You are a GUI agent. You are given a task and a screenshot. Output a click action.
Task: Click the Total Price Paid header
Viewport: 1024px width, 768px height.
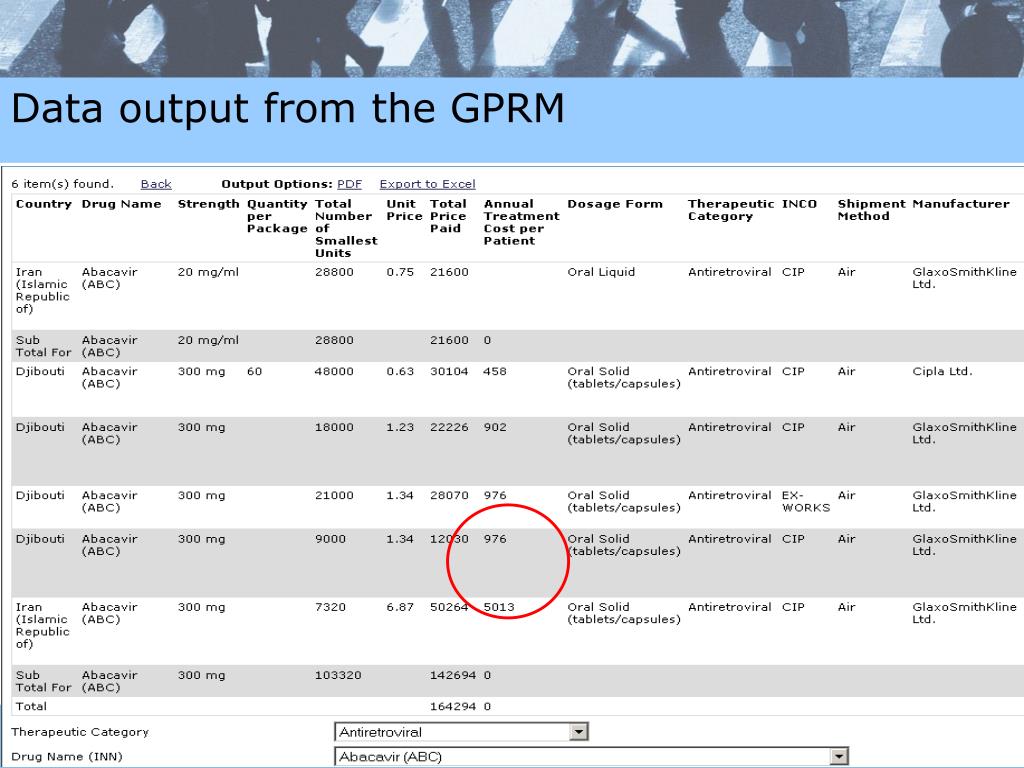point(448,216)
